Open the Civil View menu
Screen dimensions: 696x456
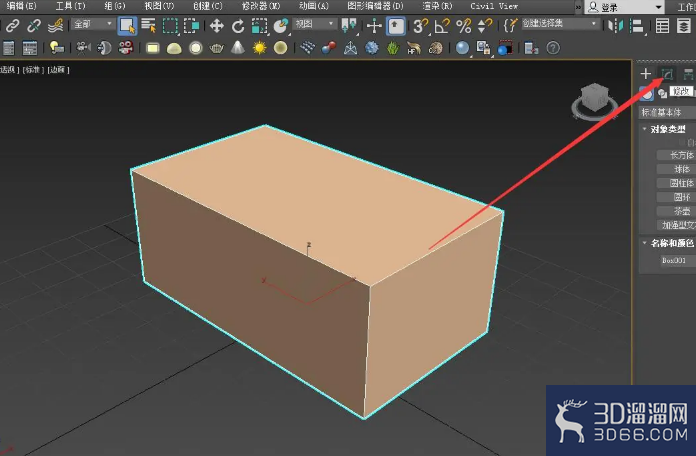point(494,6)
